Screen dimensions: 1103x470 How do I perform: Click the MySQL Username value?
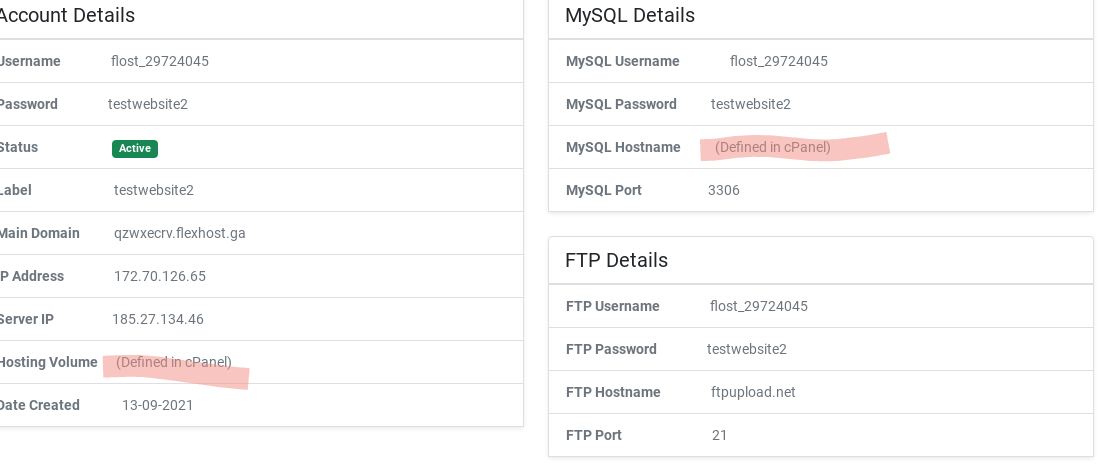(x=779, y=61)
